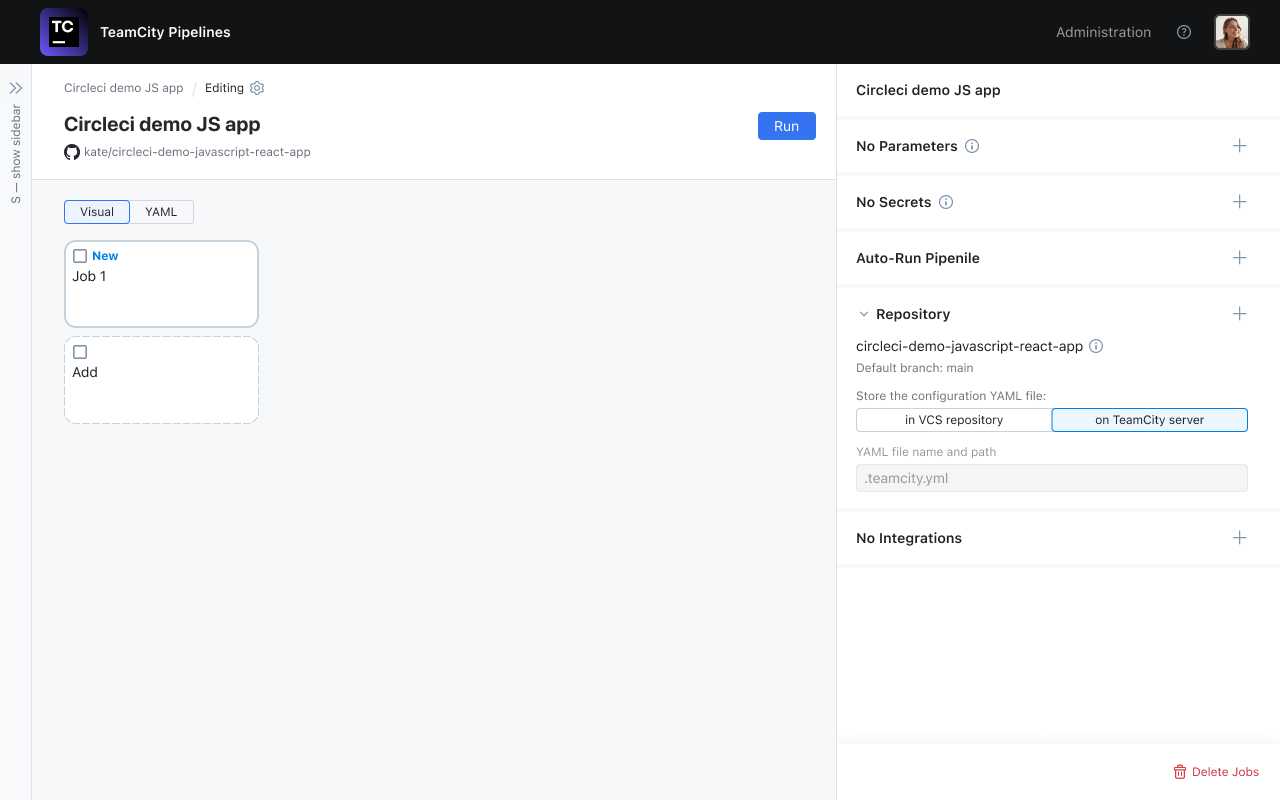The height and width of the screenshot is (800, 1280).
Task: Click the New badge on Job 1
Action: (x=105, y=256)
